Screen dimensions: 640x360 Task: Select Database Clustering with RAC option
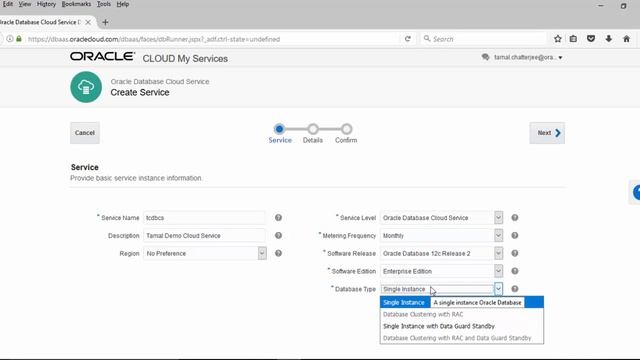462,314
